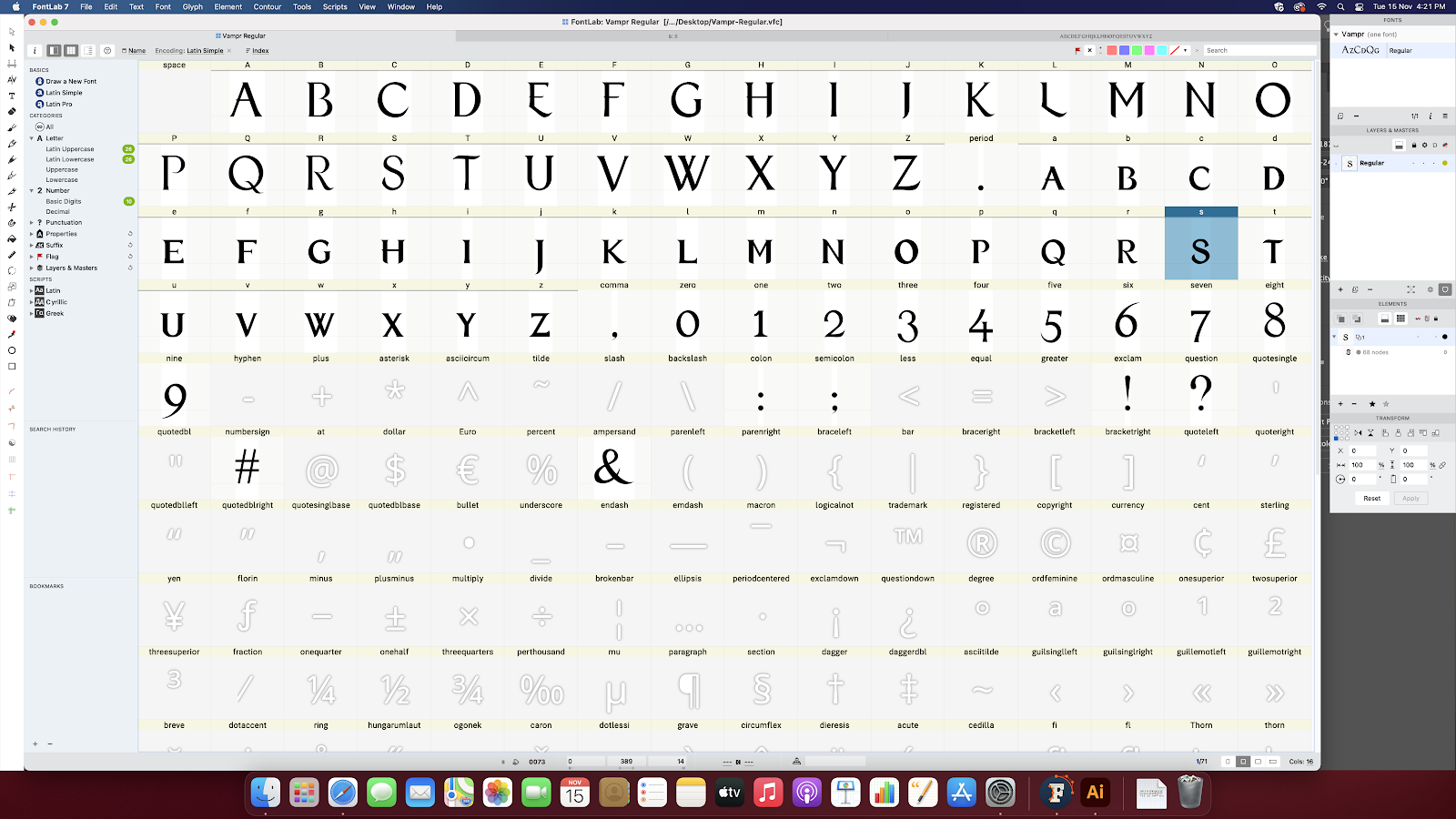Switch to list view of glyphs
The image size is (1456, 819).
pos(88,51)
